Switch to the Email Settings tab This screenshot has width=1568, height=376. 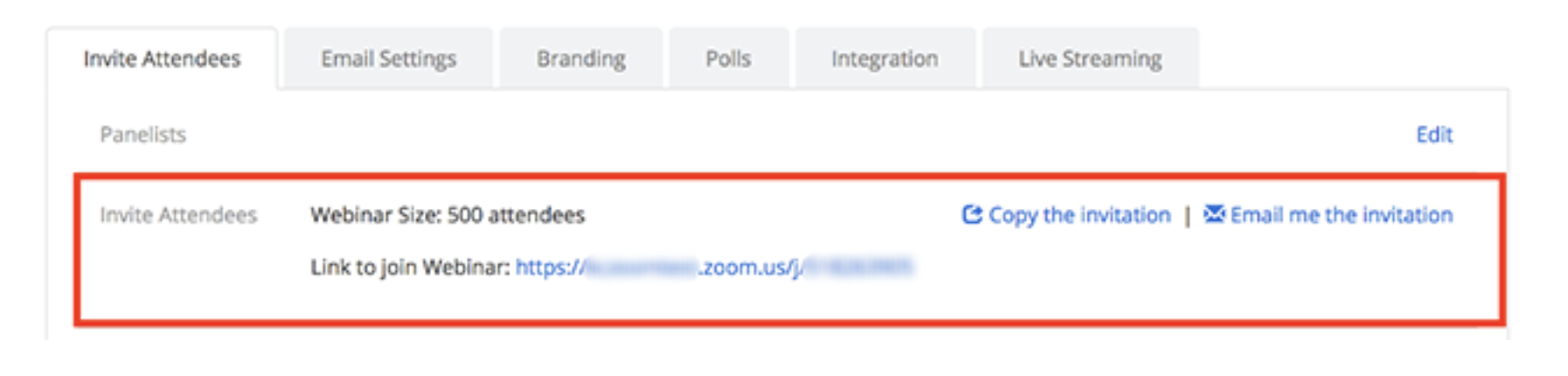(388, 59)
